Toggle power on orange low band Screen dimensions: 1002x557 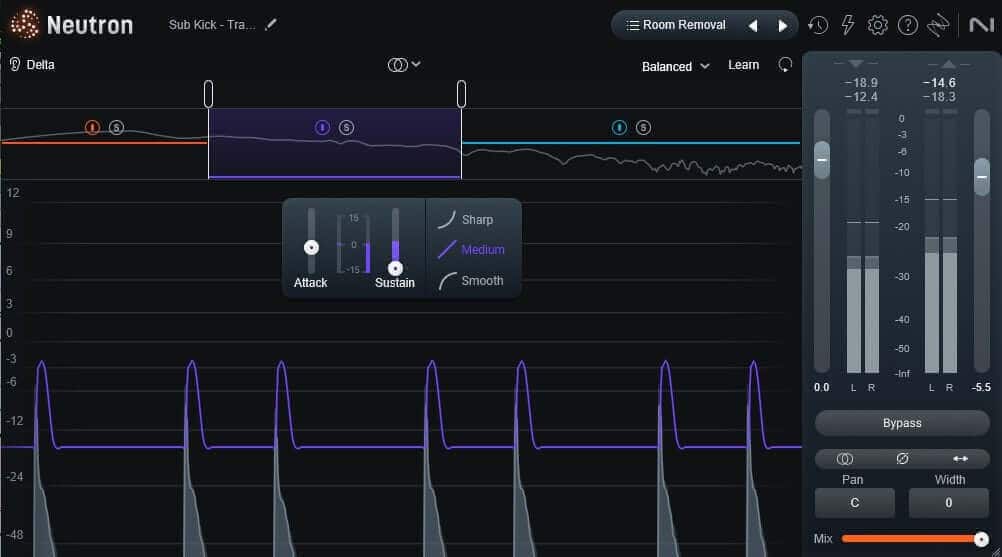pos(92,127)
